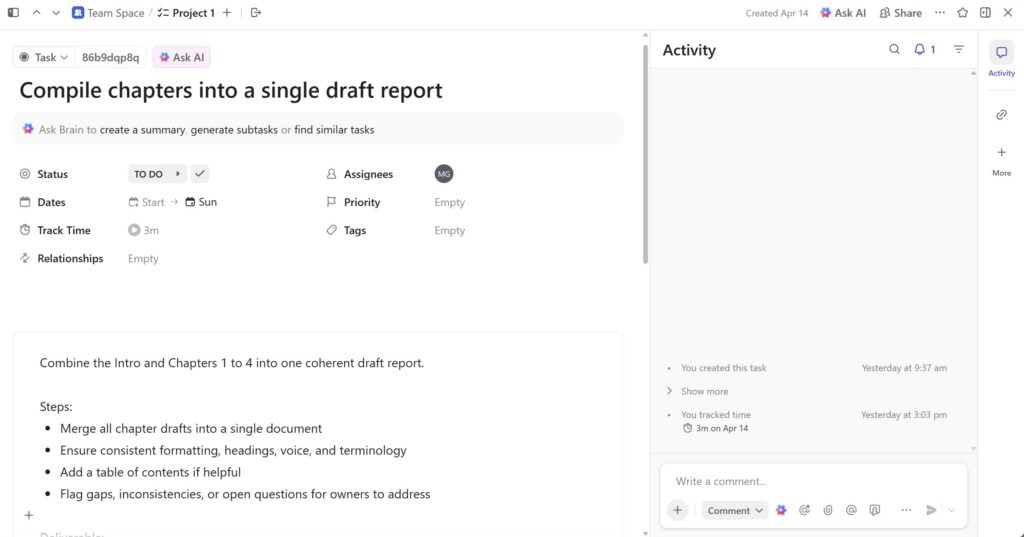
Task: Open the top bar ellipsis menu
Action: click(940, 12)
